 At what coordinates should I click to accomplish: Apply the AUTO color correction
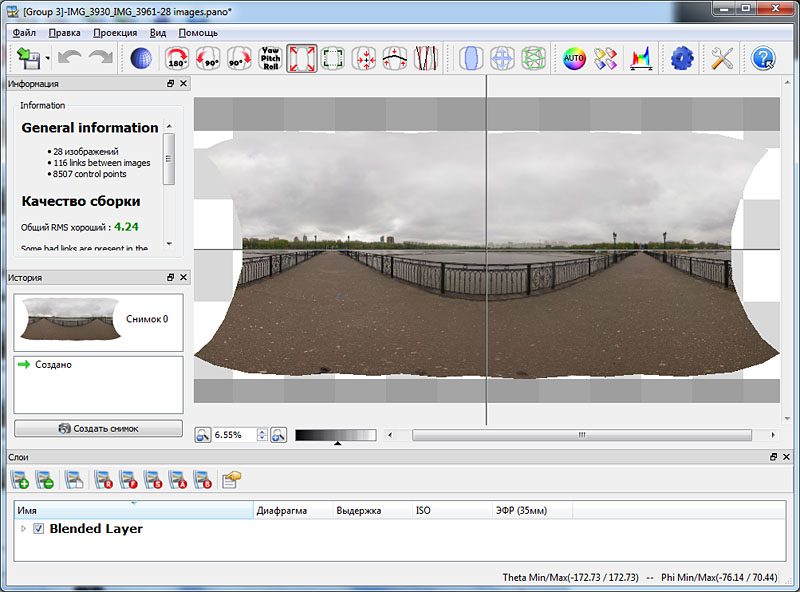tap(574, 58)
